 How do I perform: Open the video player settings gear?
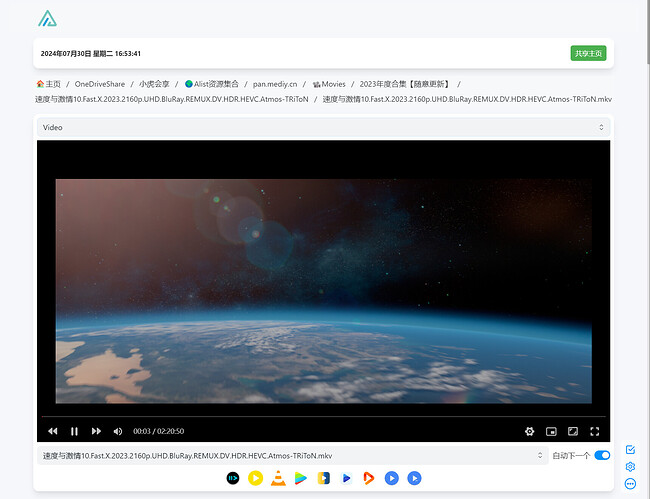[x=529, y=431]
